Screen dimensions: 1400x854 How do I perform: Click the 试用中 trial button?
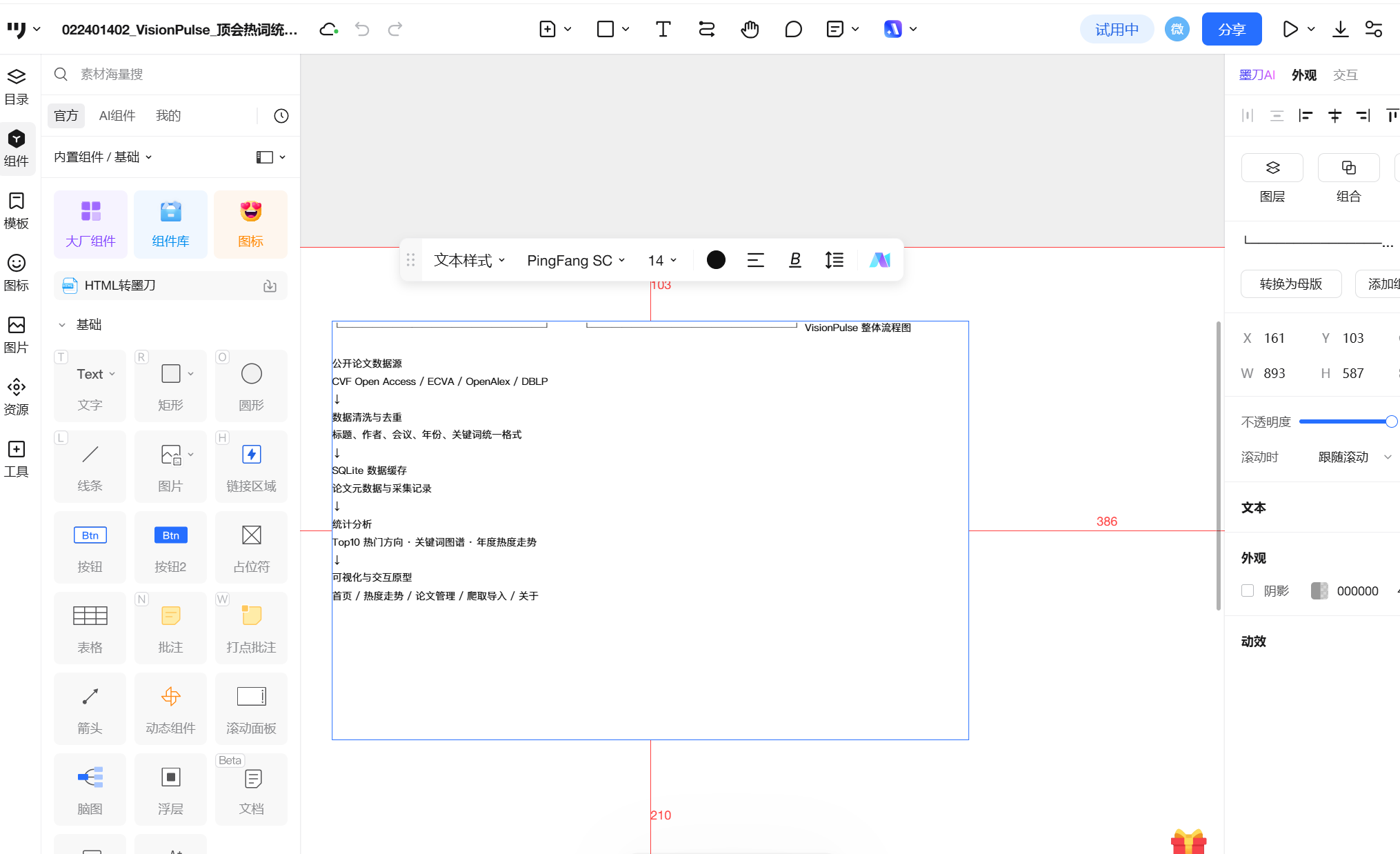click(1117, 29)
